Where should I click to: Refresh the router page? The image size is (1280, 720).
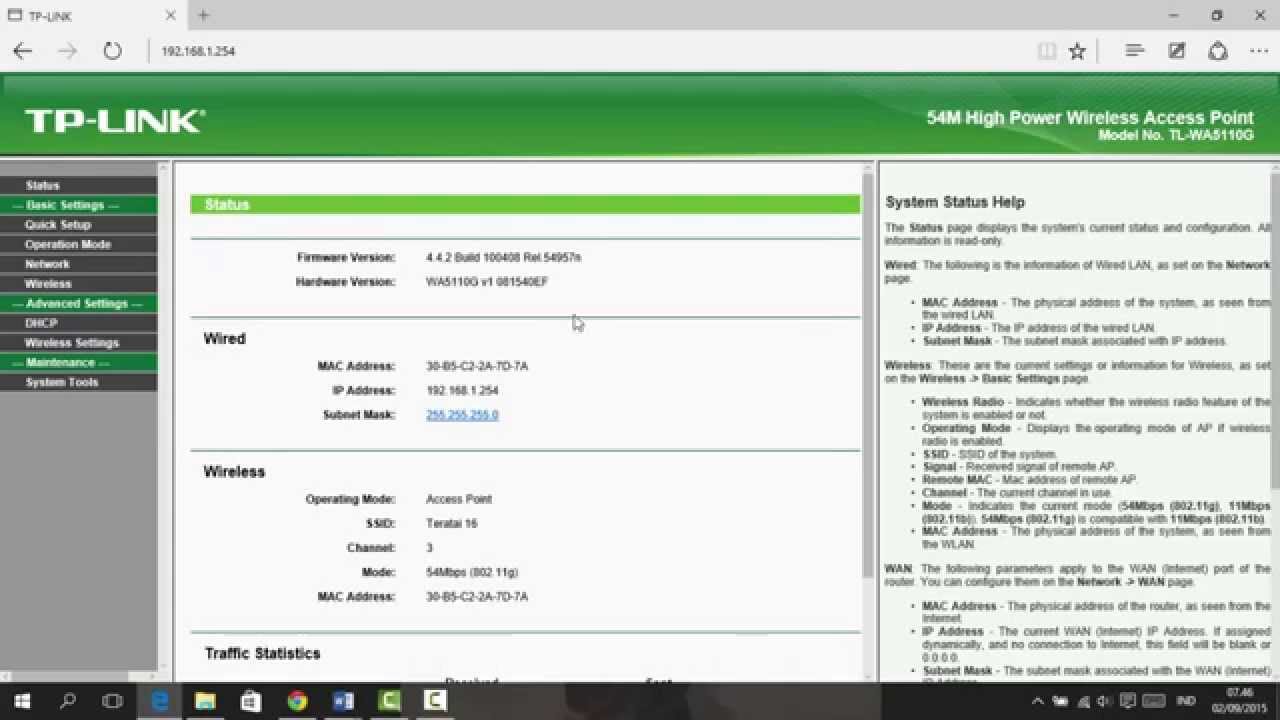(112, 51)
